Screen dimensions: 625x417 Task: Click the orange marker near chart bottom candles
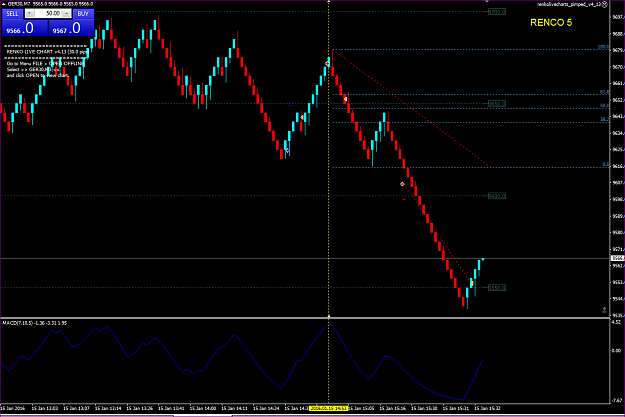pos(472,283)
